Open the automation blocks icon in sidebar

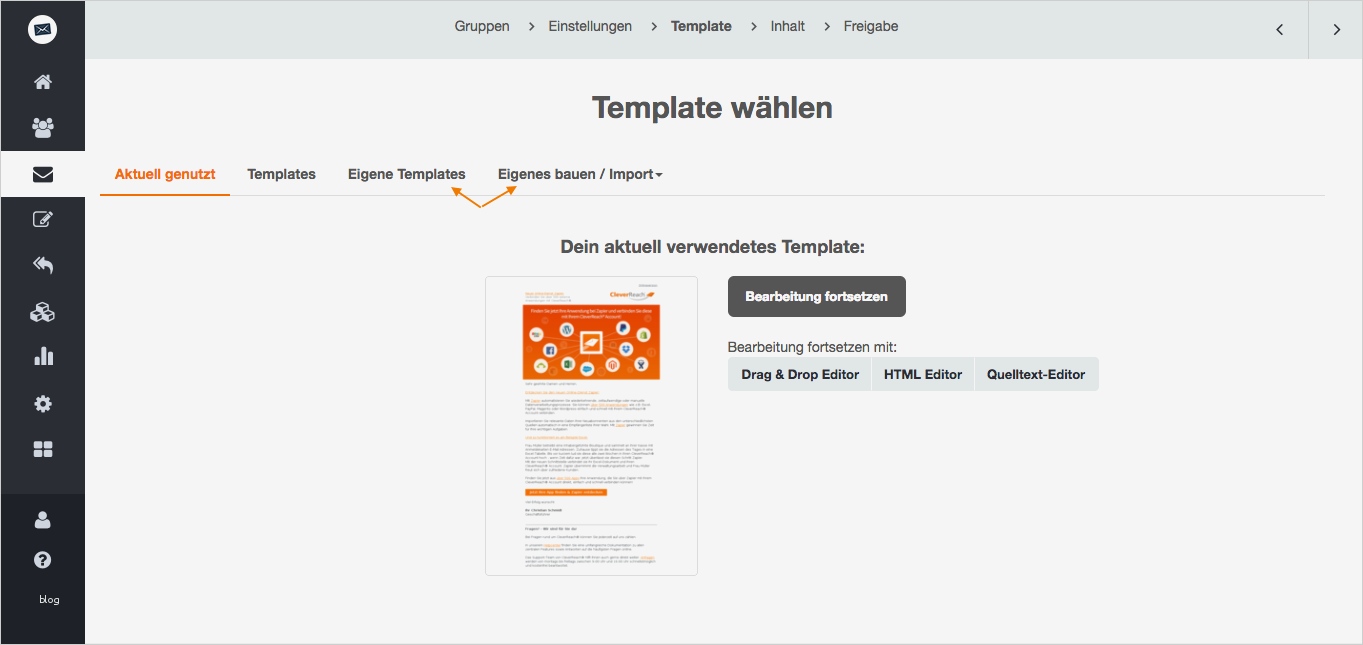[x=42, y=311]
